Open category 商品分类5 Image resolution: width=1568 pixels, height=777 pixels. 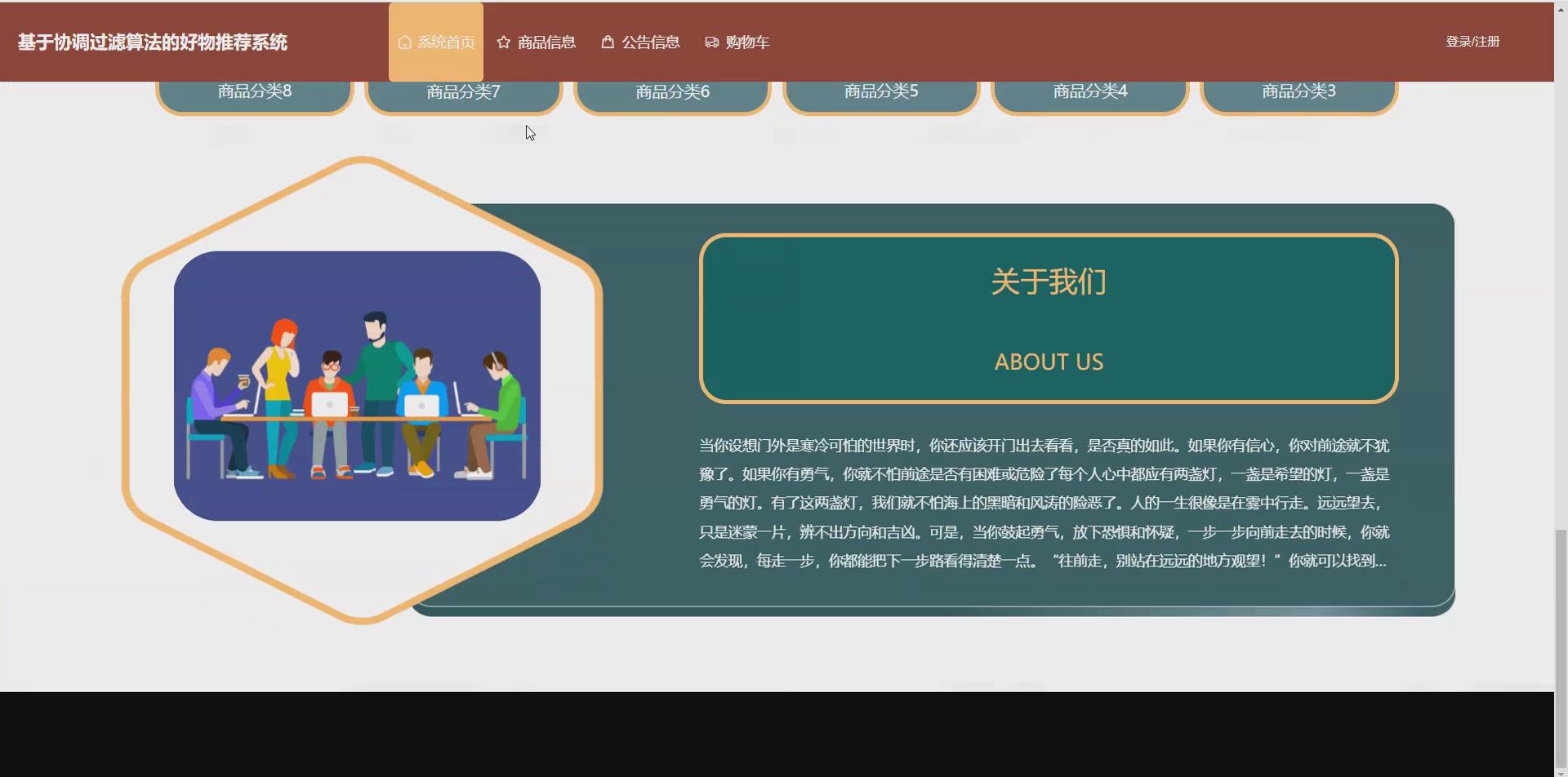(880, 91)
